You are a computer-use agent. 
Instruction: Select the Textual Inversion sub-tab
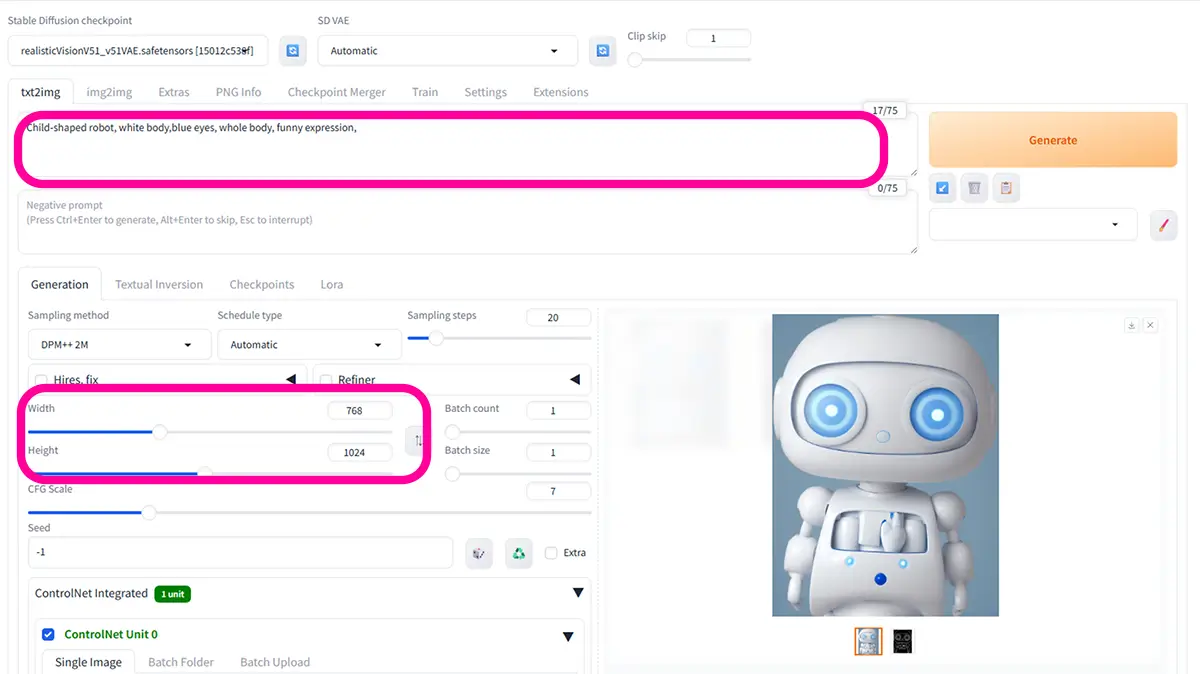click(159, 284)
